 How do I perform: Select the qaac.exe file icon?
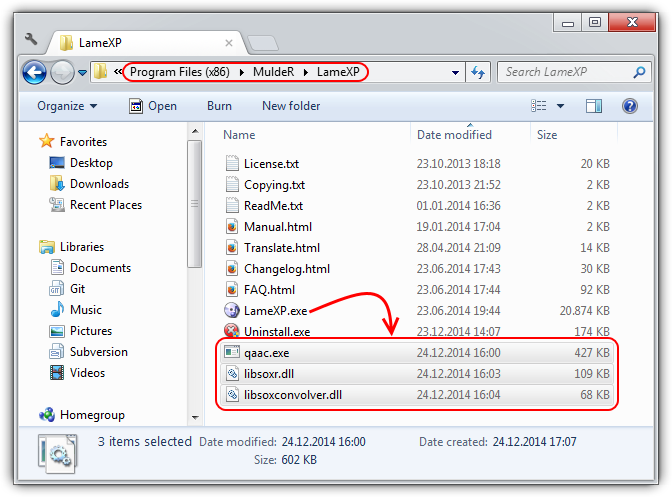232,353
